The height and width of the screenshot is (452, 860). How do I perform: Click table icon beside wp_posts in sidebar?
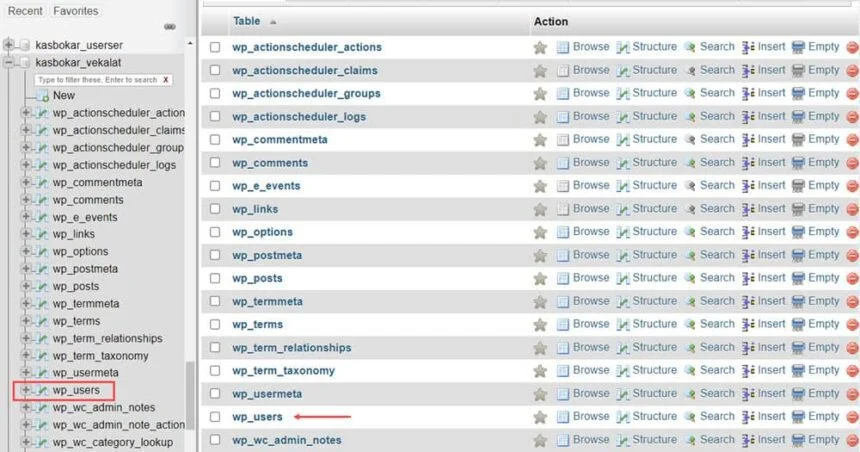click(42, 286)
